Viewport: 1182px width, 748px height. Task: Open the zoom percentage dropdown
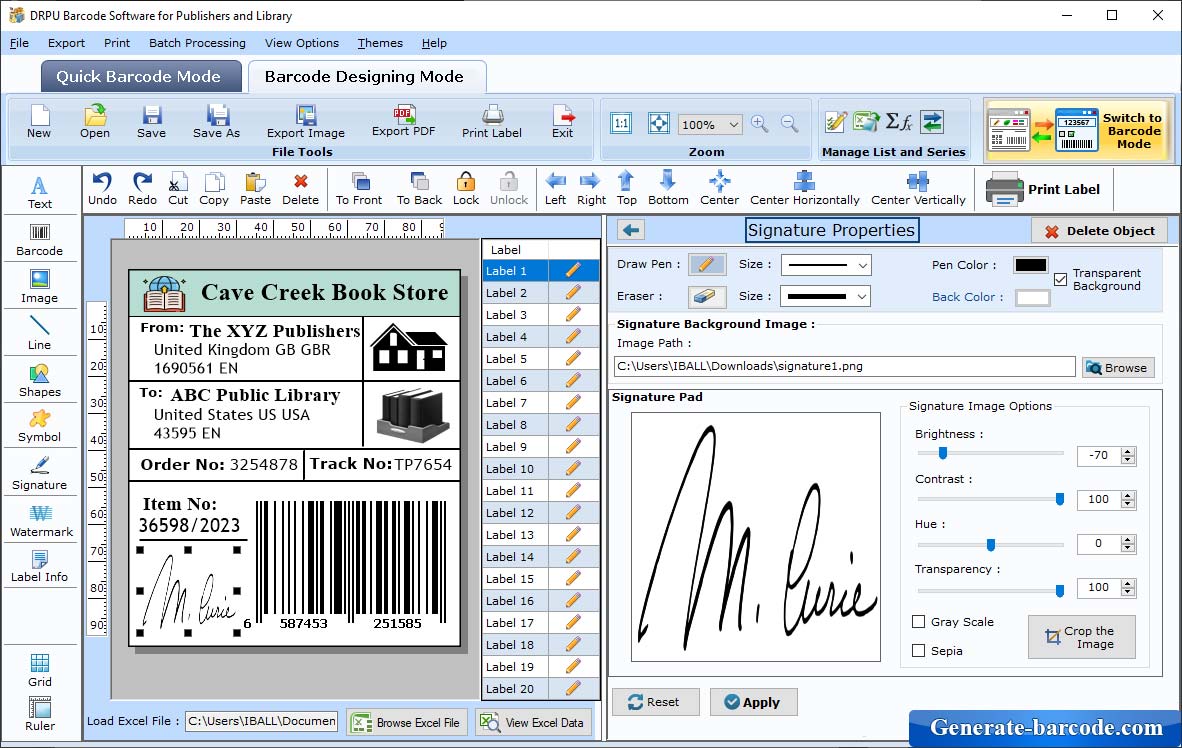pos(733,124)
